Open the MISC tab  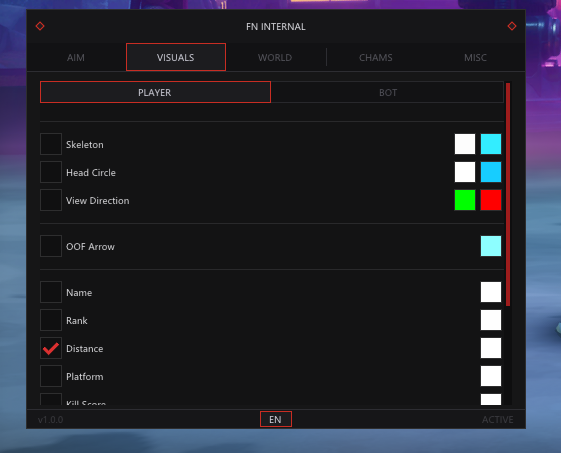point(475,57)
